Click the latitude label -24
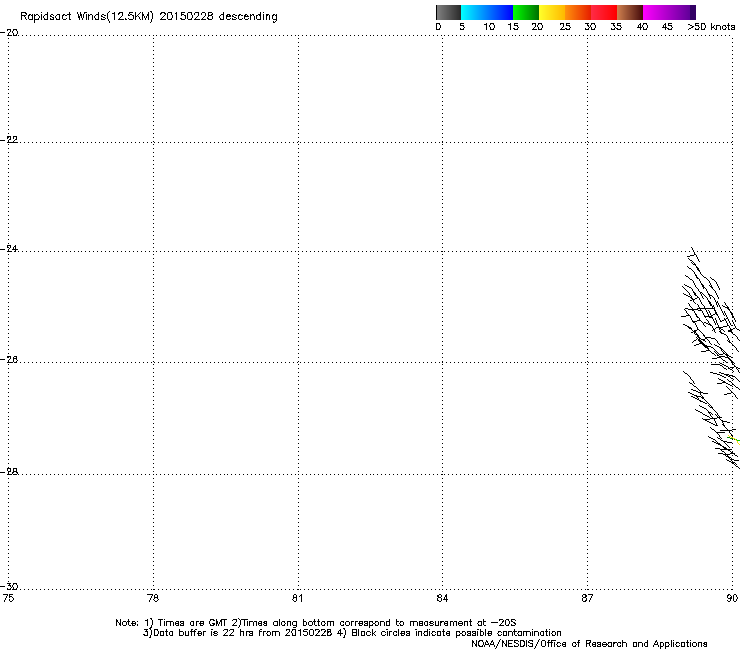Viewport: 740px width, 650px height. tap(9, 249)
